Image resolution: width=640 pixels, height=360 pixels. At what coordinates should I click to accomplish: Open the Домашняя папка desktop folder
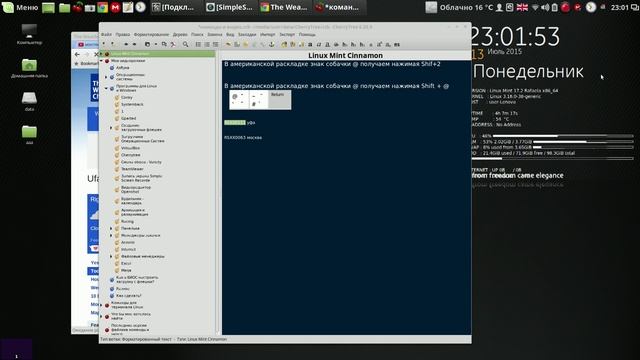(29, 68)
